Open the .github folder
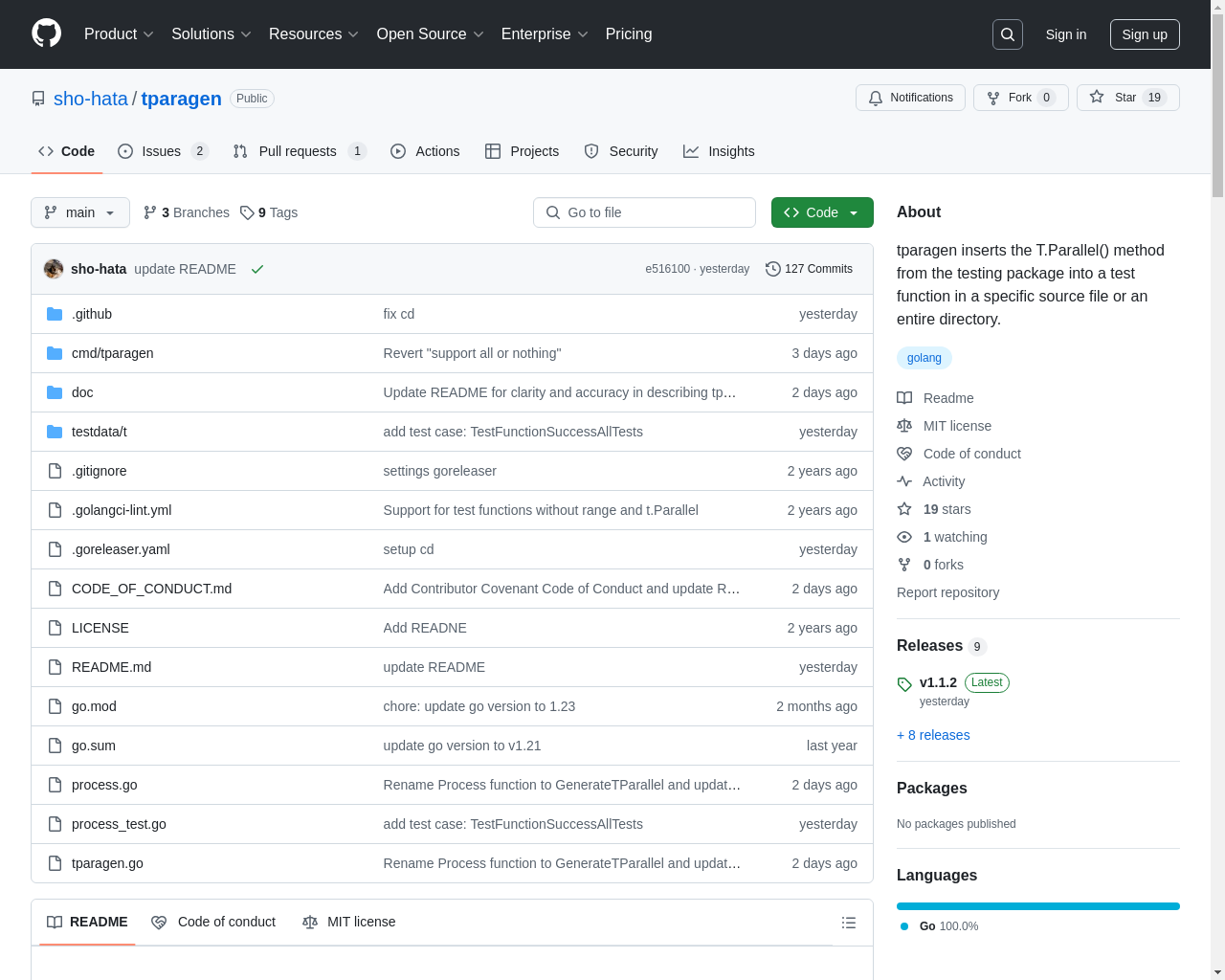1225x980 pixels. (x=92, y=314)
